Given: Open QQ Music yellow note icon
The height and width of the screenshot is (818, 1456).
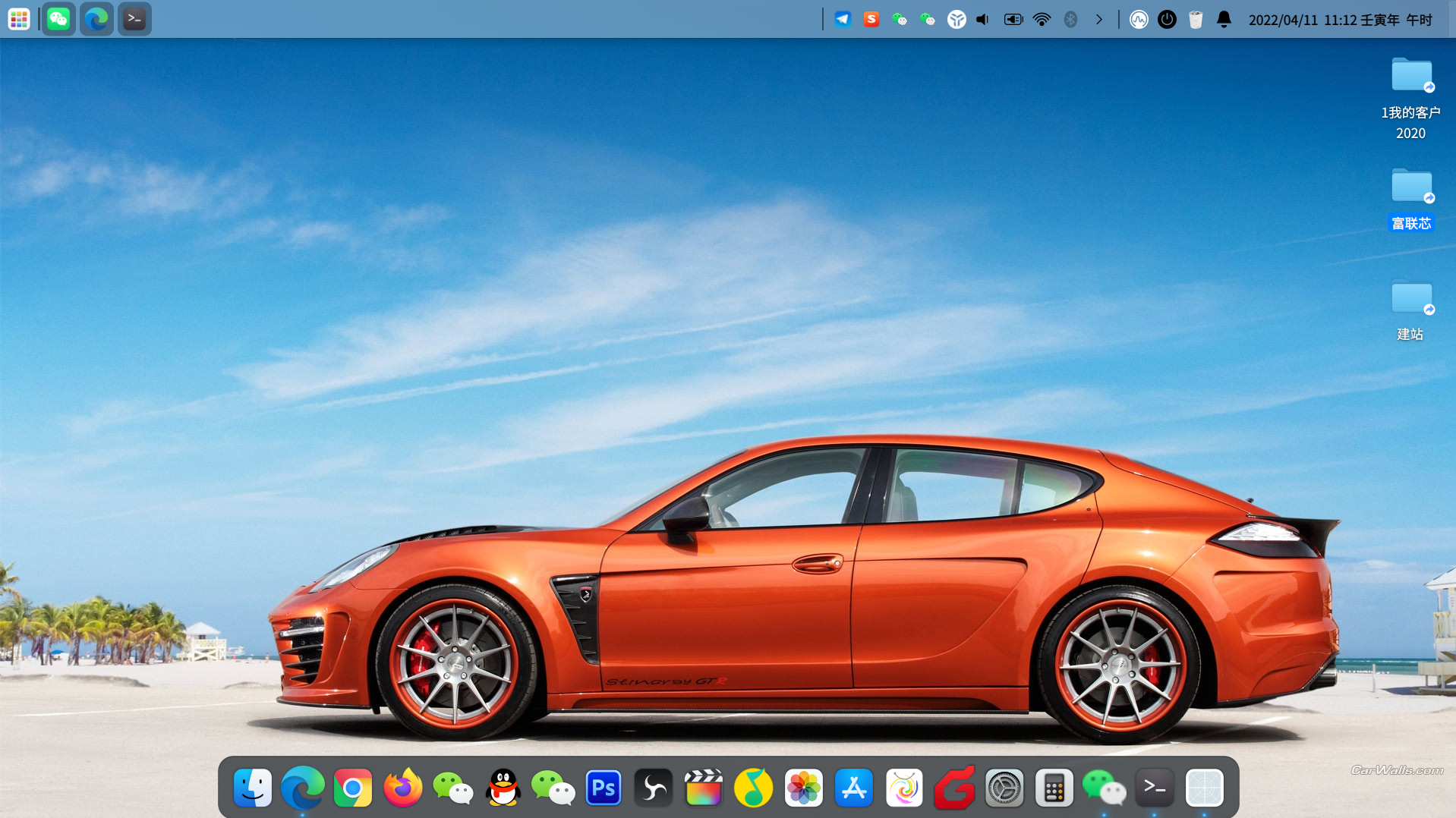Looking at the screenshot, I should coord(753,788).
